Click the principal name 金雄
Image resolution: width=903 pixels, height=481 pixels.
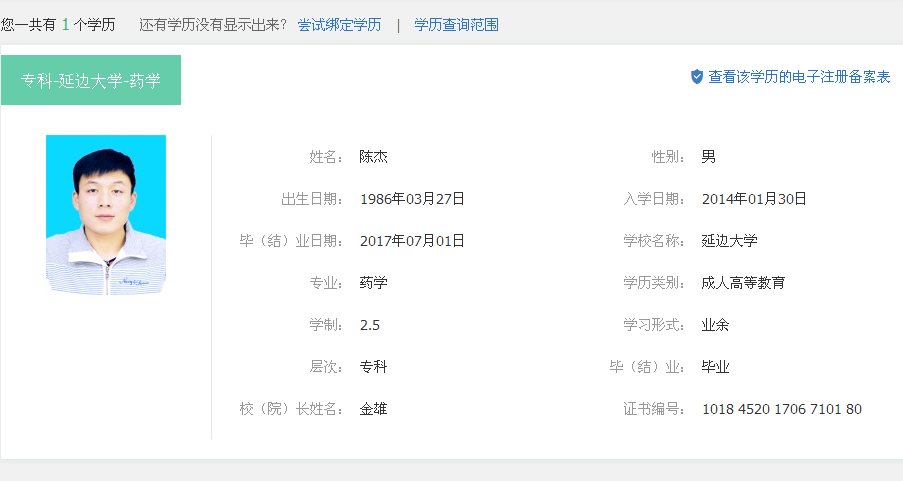(x=373, y=409)
